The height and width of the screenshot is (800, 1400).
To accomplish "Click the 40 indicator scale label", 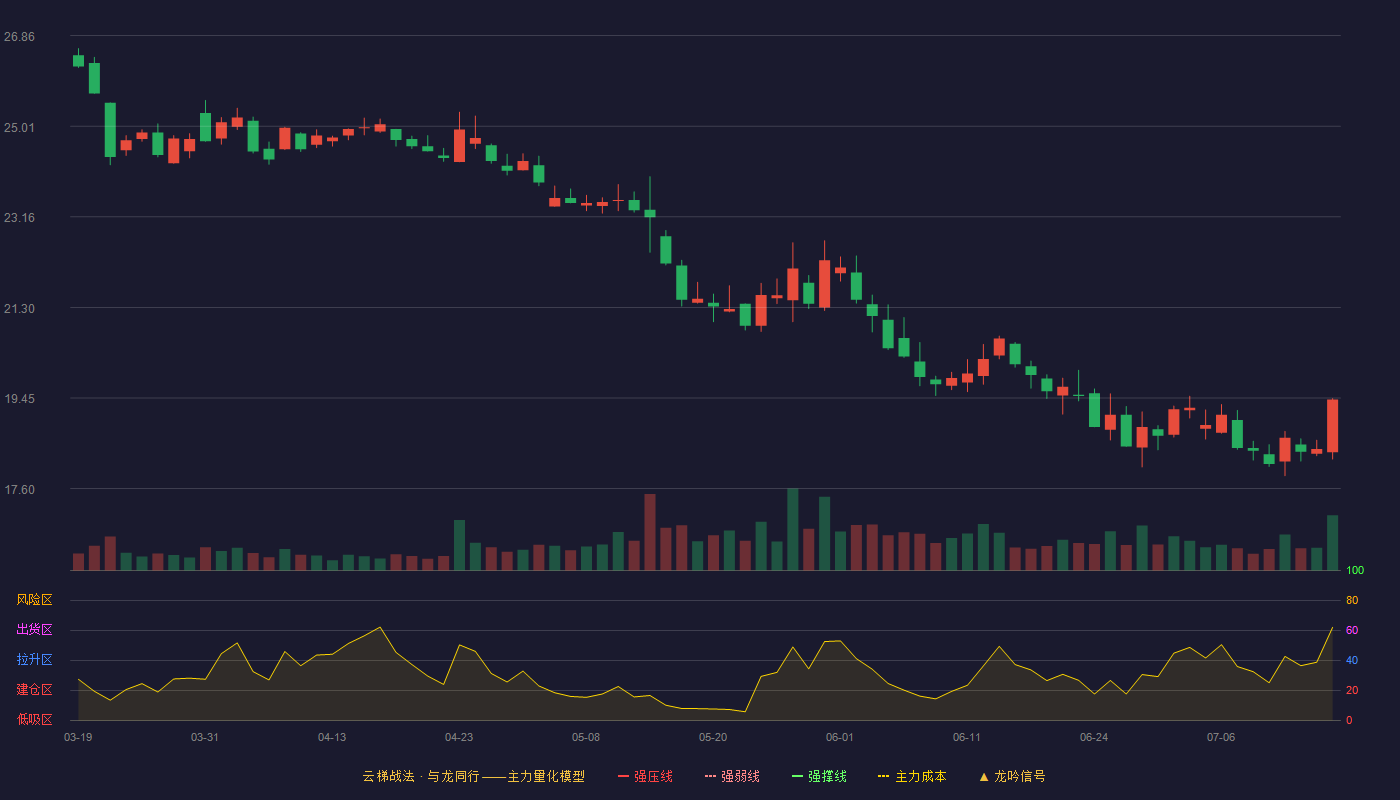I will point(1352,661).
